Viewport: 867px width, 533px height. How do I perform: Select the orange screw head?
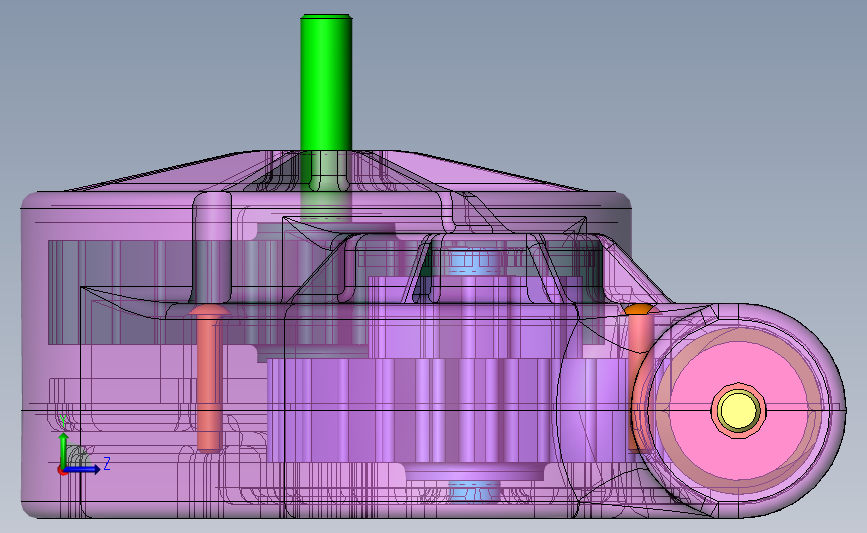(x=639, y=309)
